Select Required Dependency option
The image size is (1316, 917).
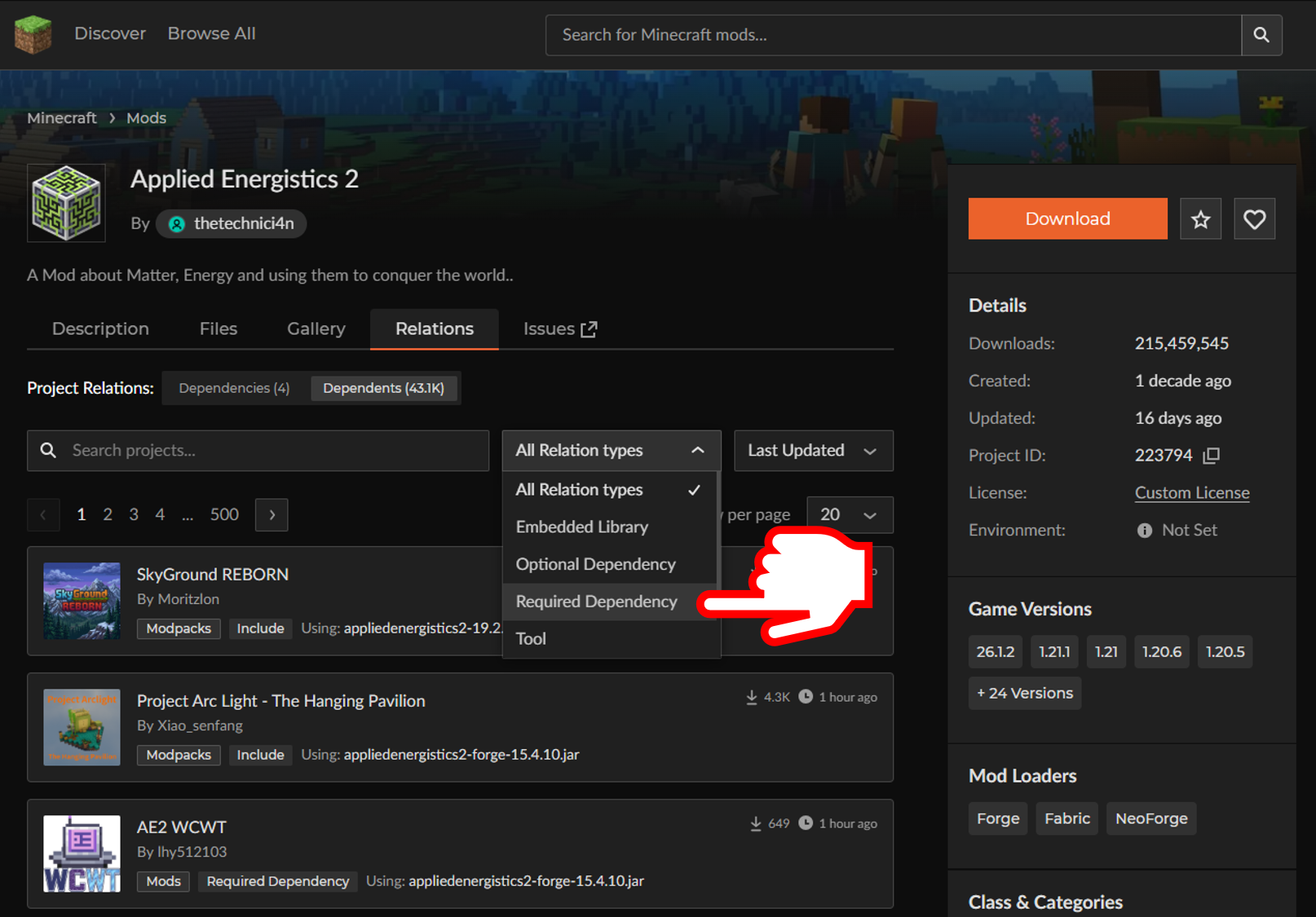coord(609,602)
